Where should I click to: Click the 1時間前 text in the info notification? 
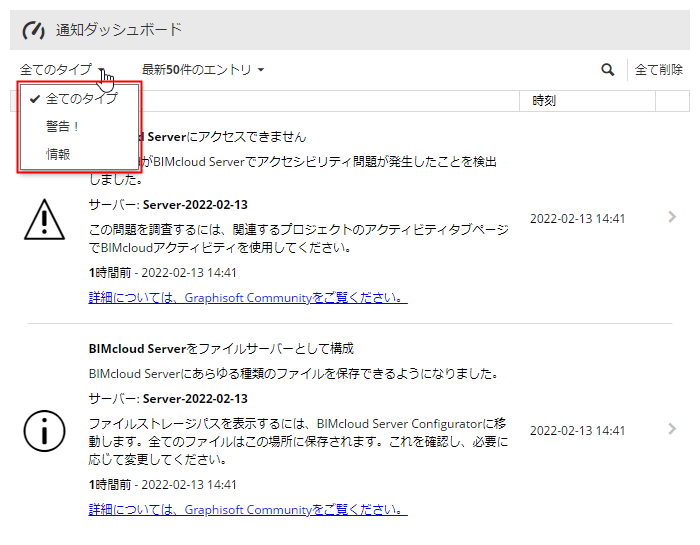point(109,484)
